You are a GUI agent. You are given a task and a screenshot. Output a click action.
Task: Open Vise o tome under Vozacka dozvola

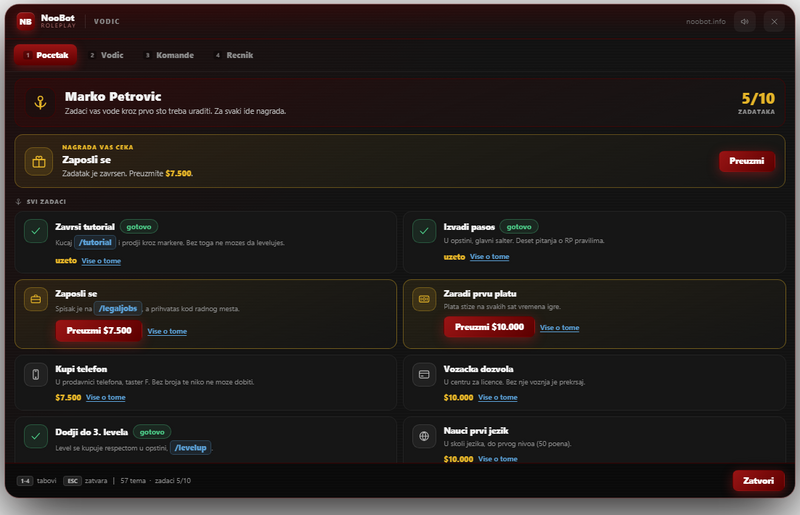click(x=497, y=398)
